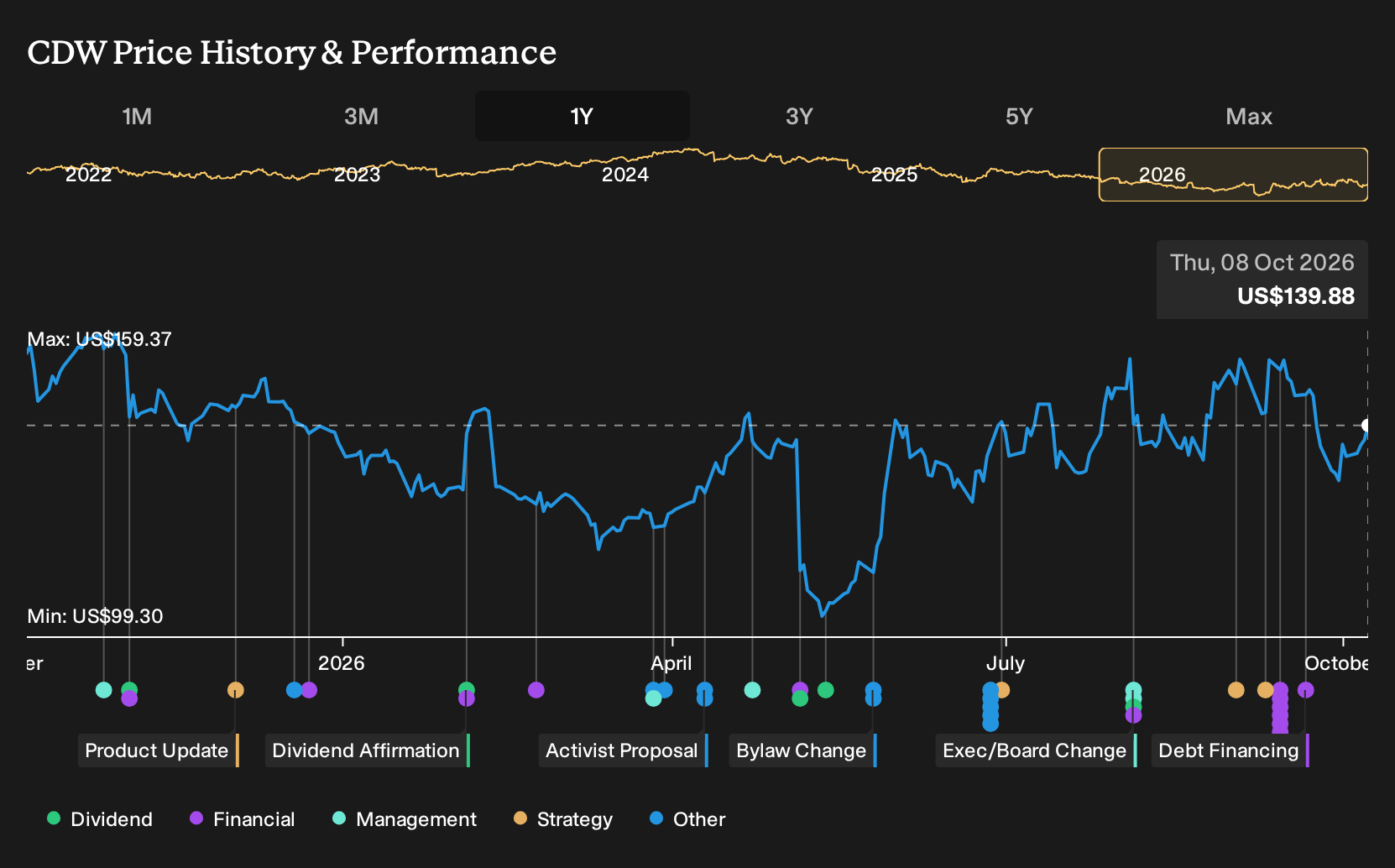
Task: Click the tall stack of blue dots under July
Action: point(990,706)
